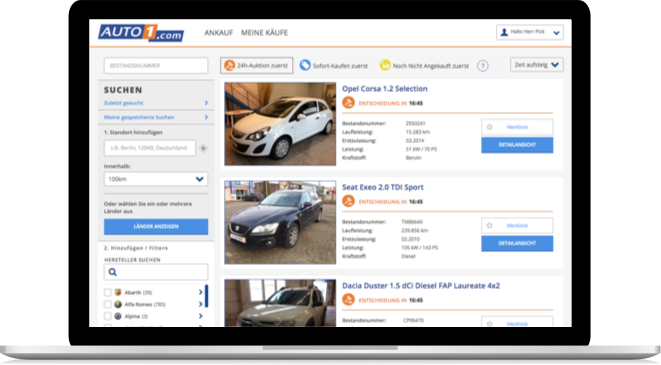Select the Sofort-Kaufen zuerst filter
Image resolution: width=661 pixels, height=365 pixels.
[334, 66]
